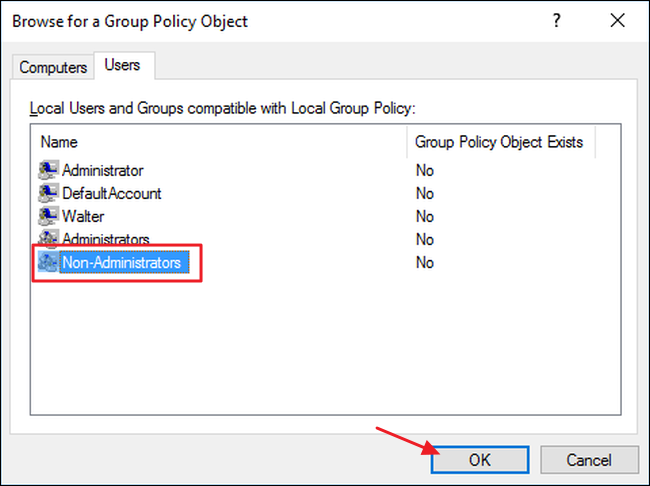The width and height of the screenshot is (650, 486).
Task: Select DefaultAccount in the users list
Action: tap(112, 193)
